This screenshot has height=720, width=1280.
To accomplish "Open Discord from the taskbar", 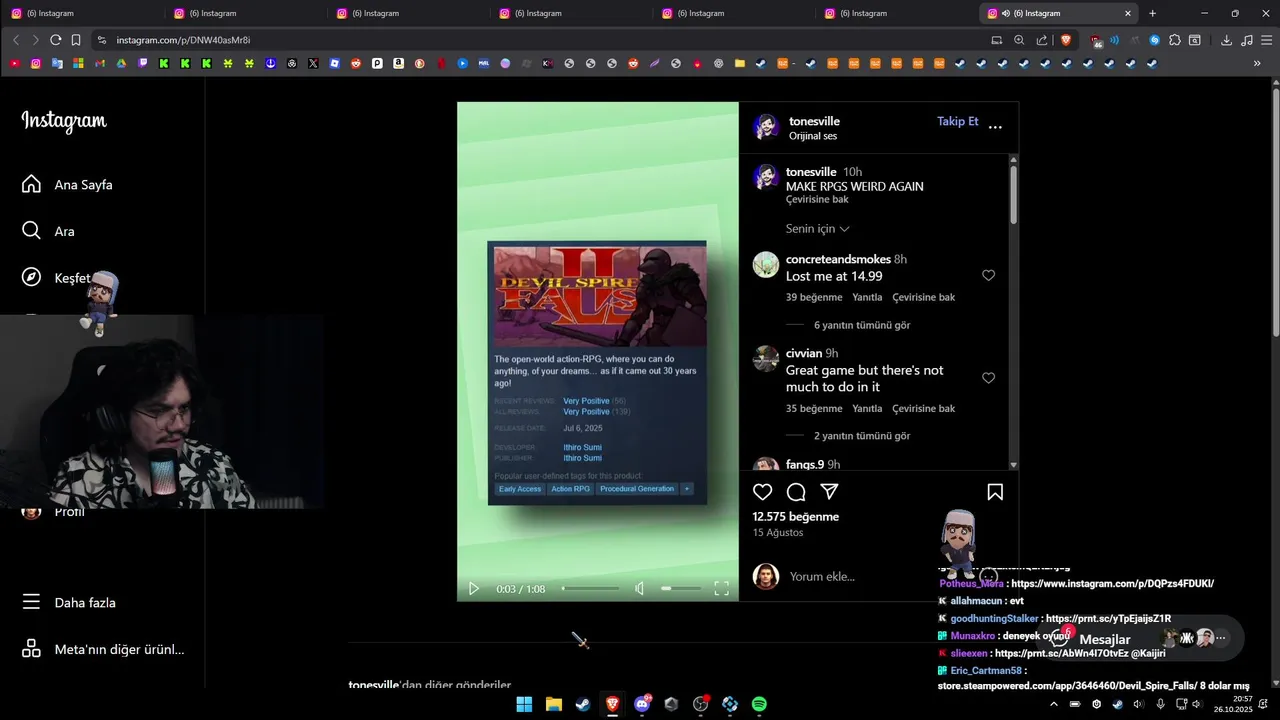I will pos(642,704).
